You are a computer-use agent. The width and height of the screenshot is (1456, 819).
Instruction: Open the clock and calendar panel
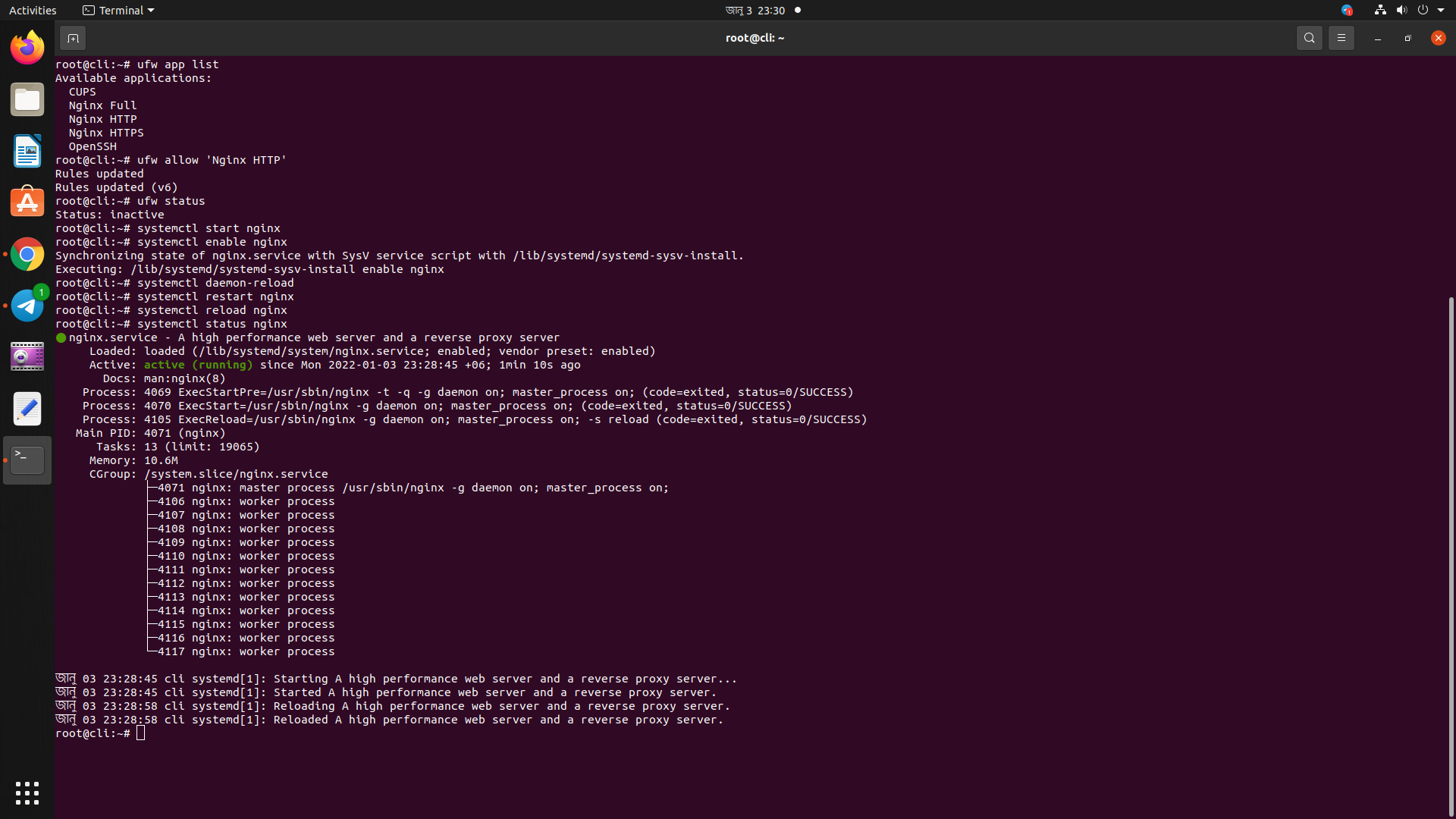(755, 11)
